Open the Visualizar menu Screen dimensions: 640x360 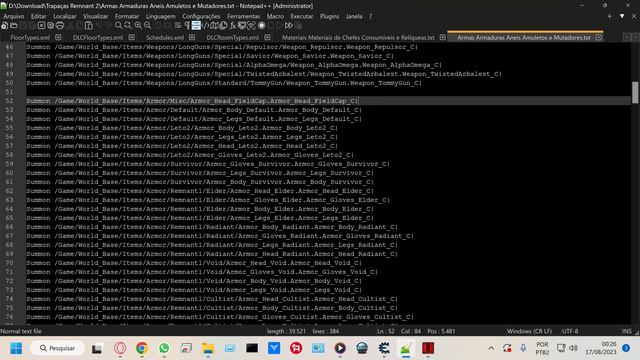click(x=96, y=16)
